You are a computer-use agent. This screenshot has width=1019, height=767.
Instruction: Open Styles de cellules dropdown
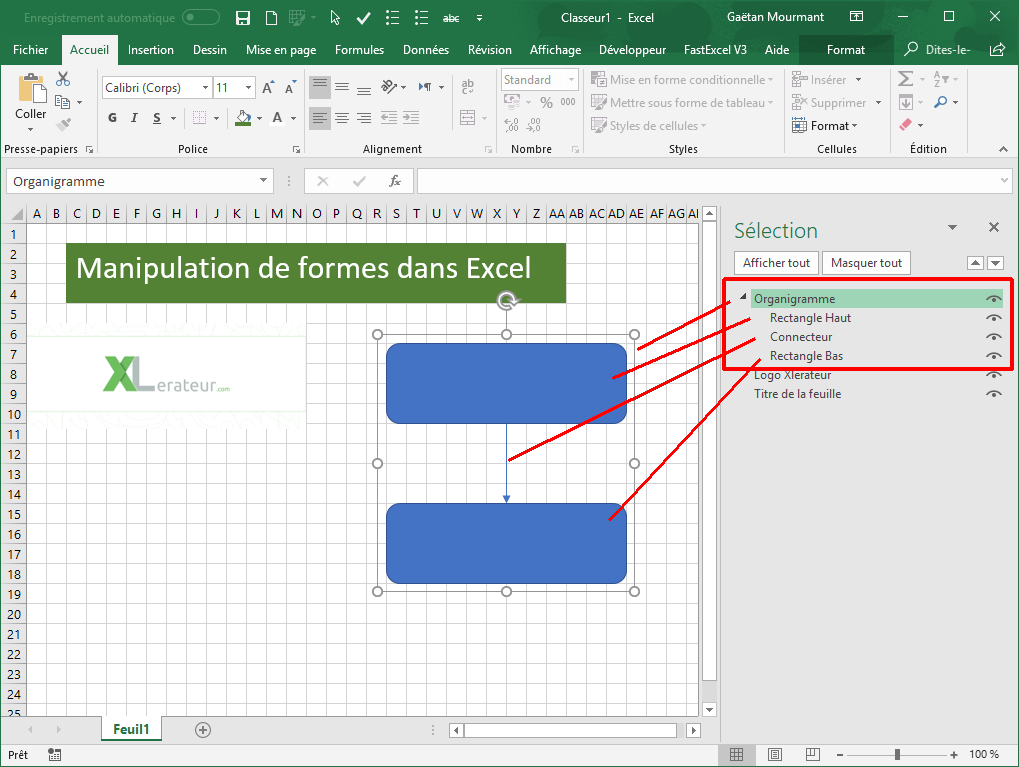[648, 125]
